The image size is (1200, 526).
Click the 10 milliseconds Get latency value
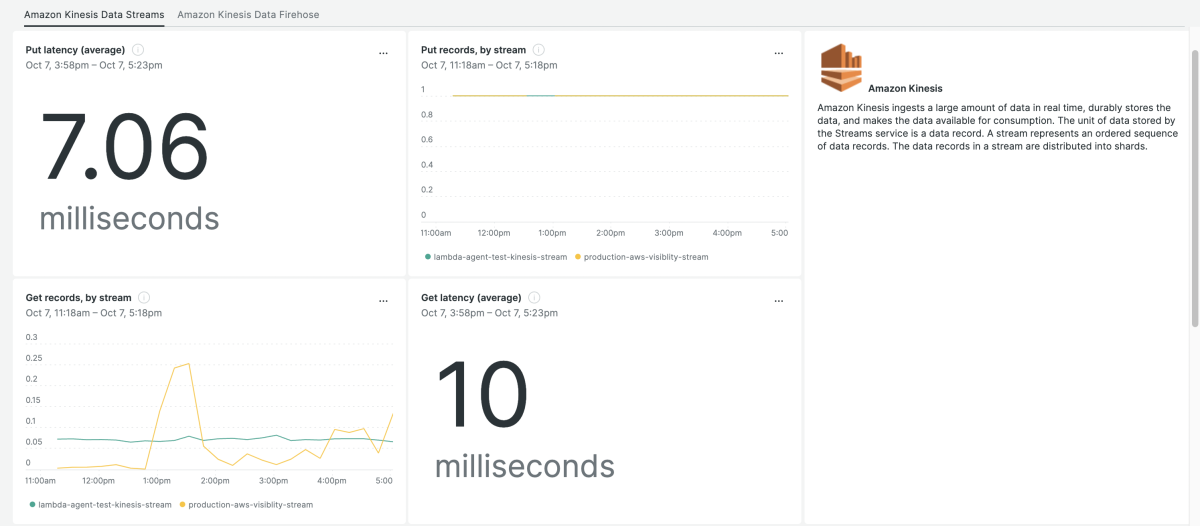(x=483, y=393)
